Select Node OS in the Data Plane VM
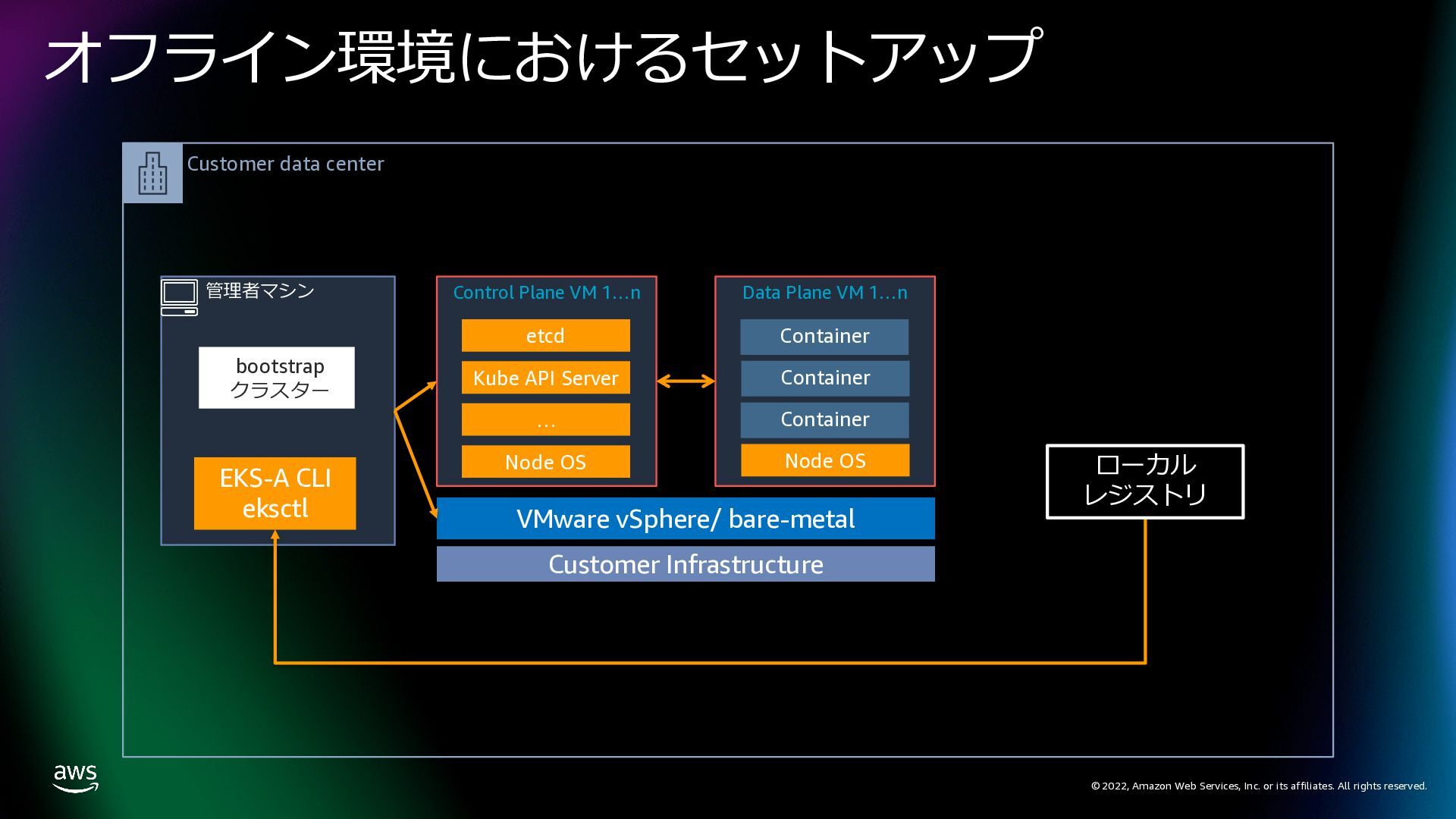 [825, 460]
